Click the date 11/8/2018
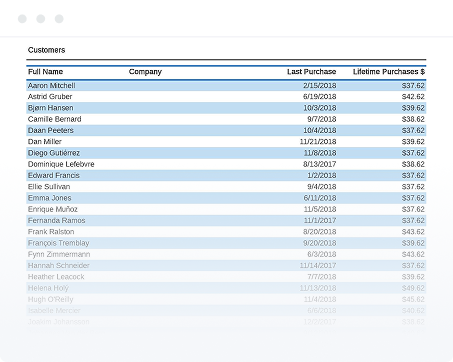The height and width of the screenshot is (362, 453). pos(320,153)
